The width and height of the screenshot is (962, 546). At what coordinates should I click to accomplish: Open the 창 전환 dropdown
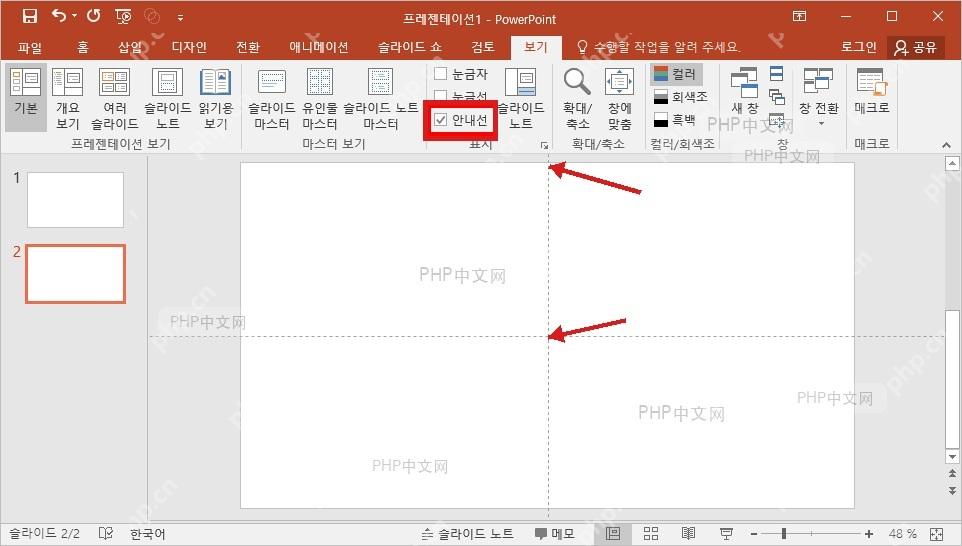(819, 97)
